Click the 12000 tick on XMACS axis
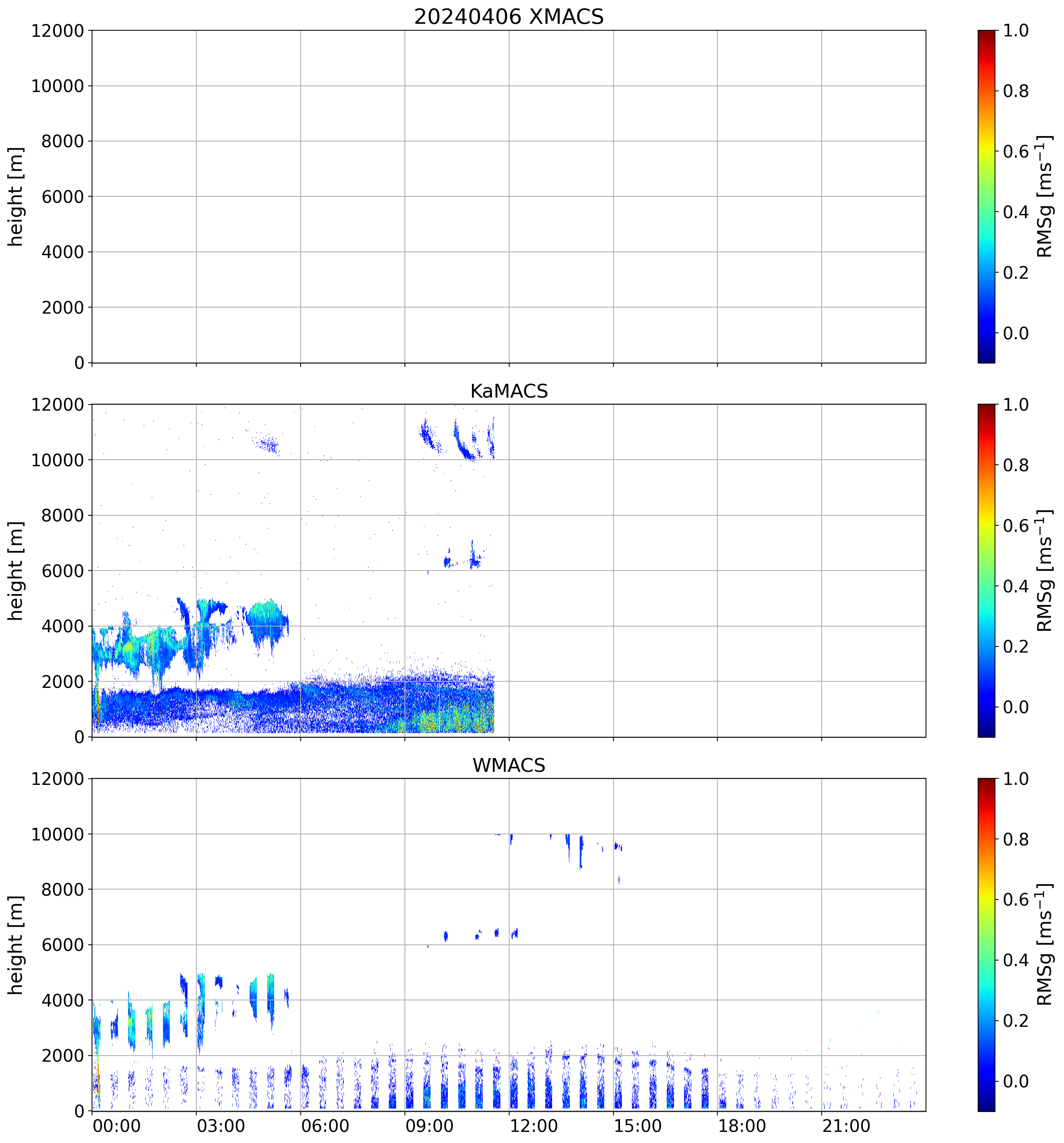This screenshot has height=1143, width=1064. click(x=58, y=30)
